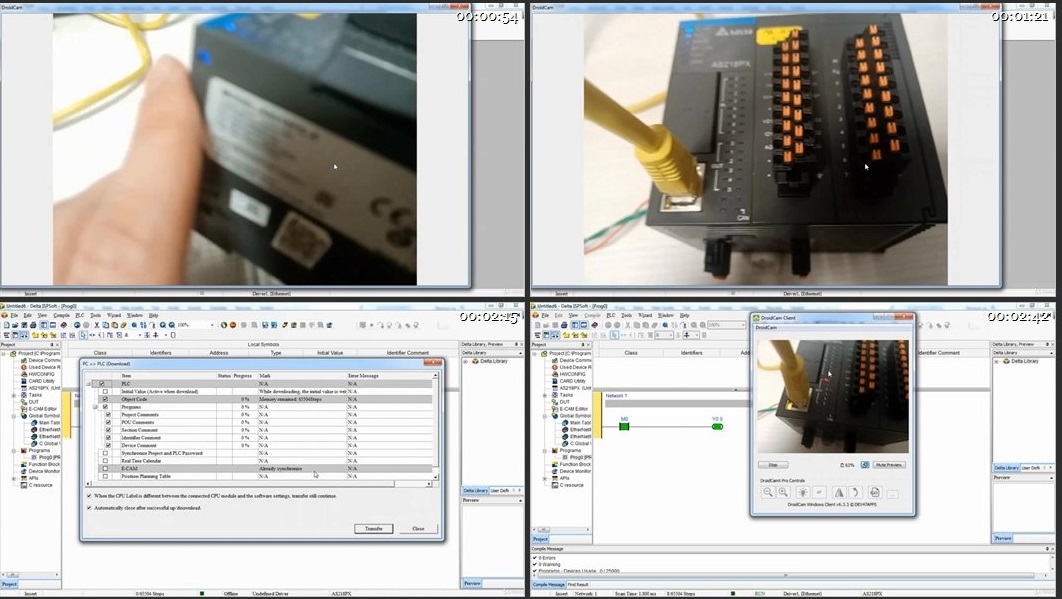Click Copy icon in the 00:02:15 frame
The image size is (1062, 599).
coord(106,325)
